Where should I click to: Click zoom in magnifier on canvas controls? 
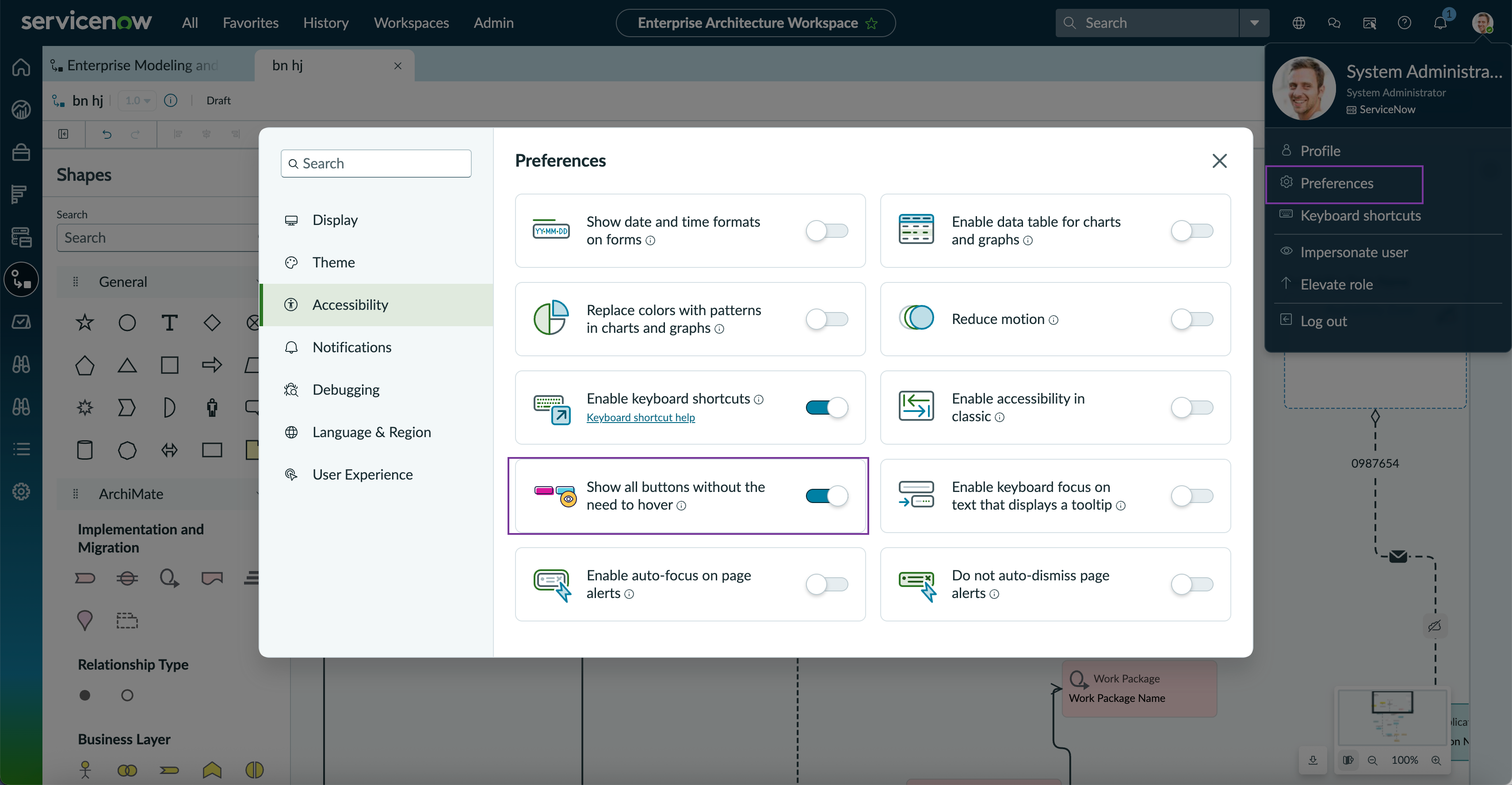(x=1436, y=760)
